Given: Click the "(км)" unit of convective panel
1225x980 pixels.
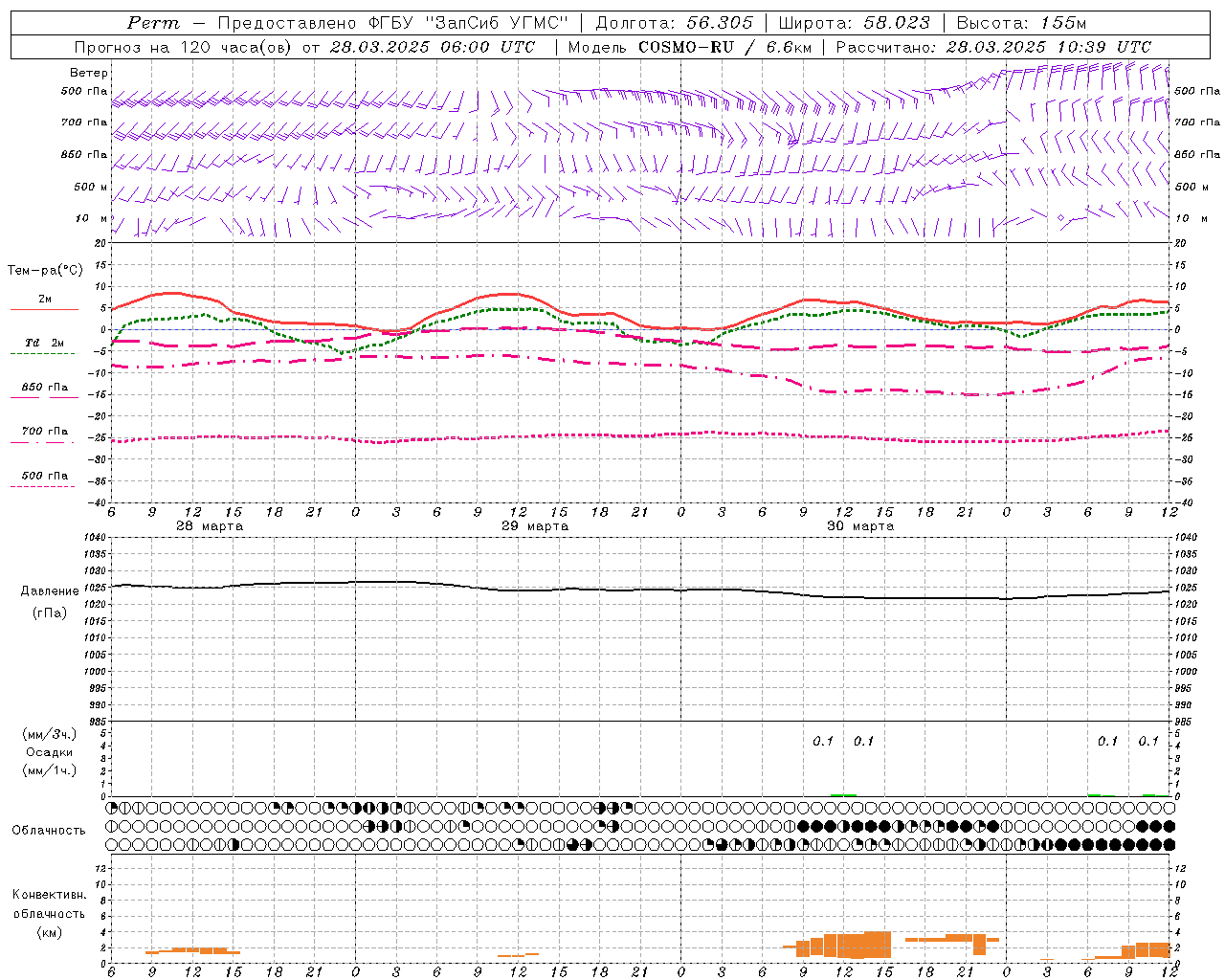Looking at the screenshot, I should (49, 932).
